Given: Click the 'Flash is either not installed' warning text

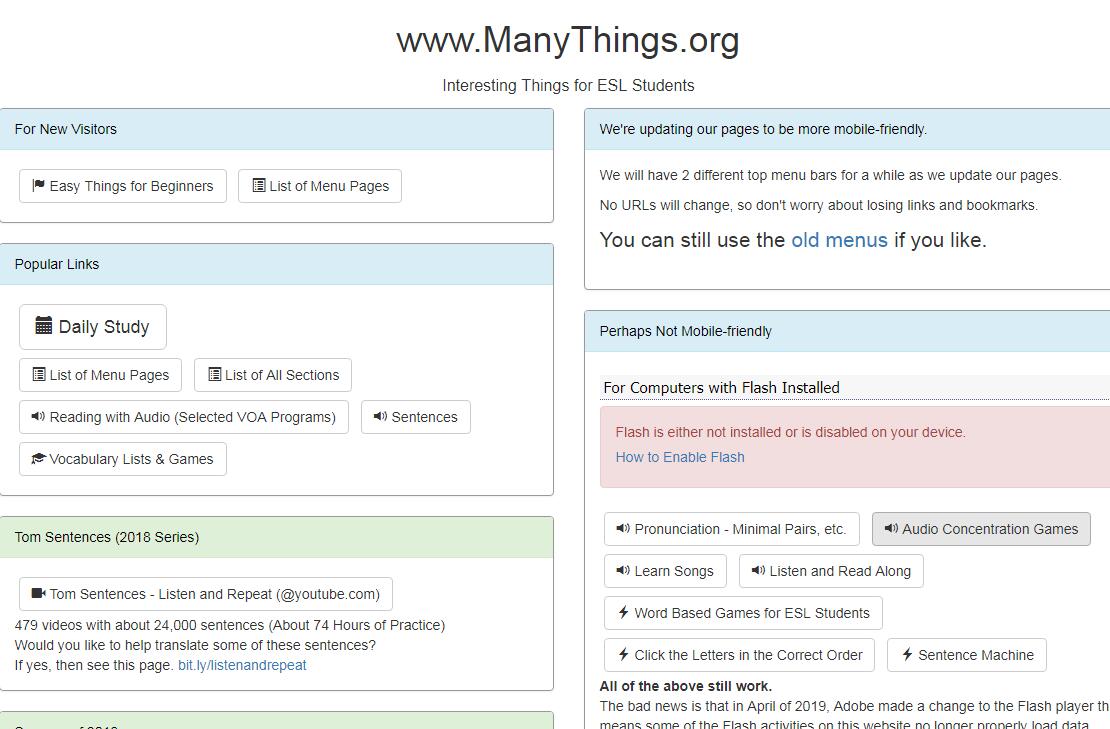Looking at the screenshot, I should [x=790, y=432].
